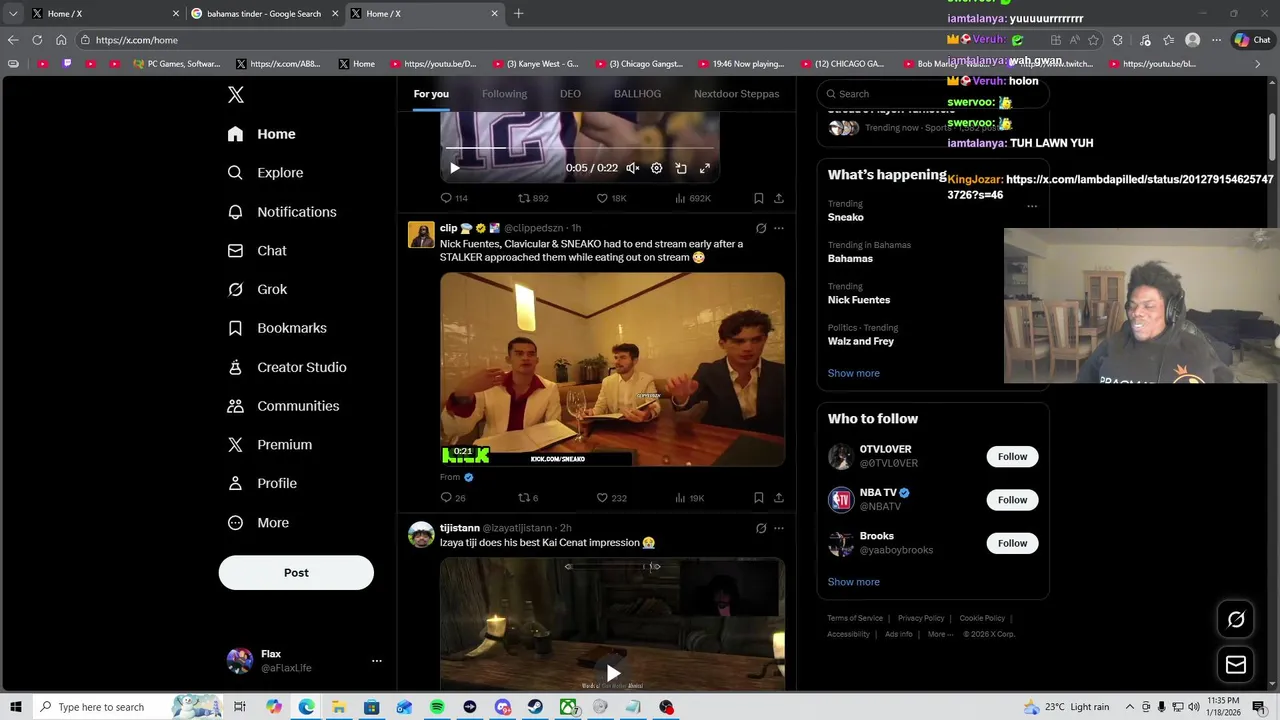
Task: Unmute the top video's sound
Action: point(632,168)
